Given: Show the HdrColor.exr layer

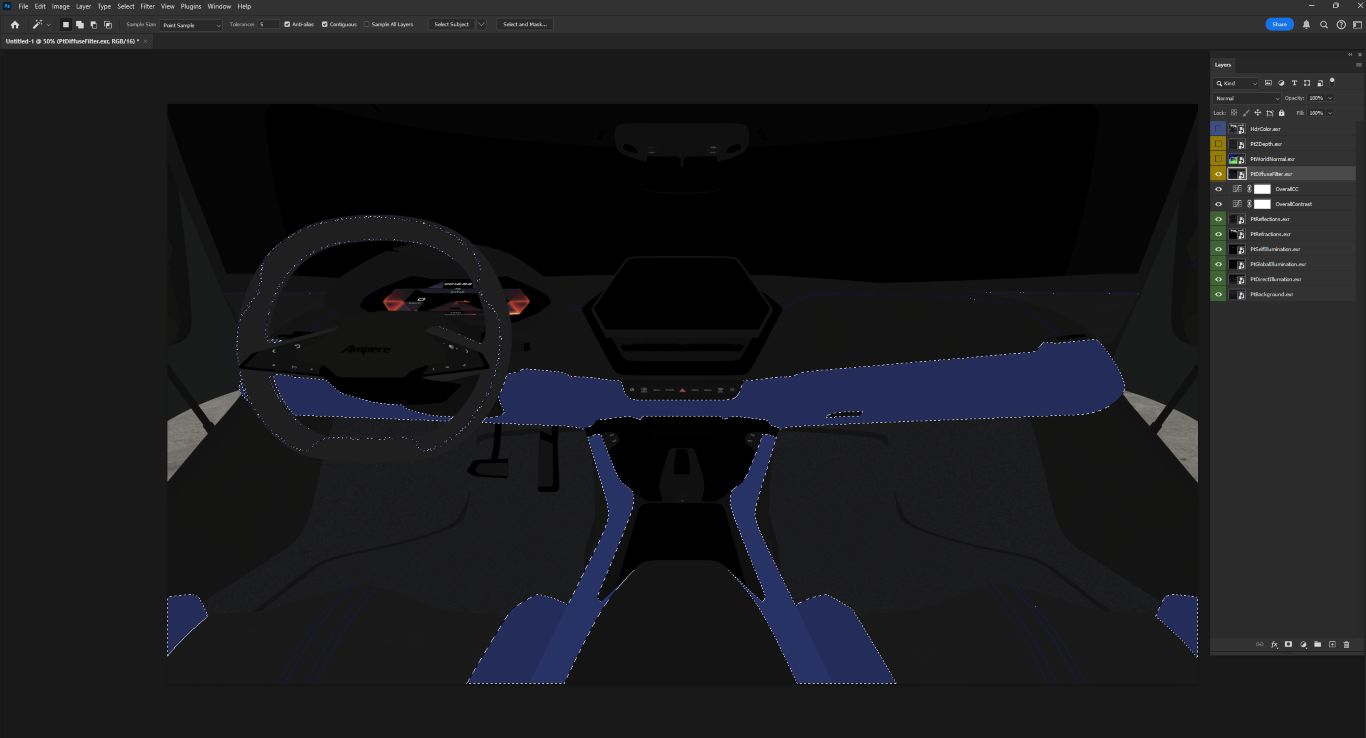Looking at the screenshot, I should pos(1218,129).
